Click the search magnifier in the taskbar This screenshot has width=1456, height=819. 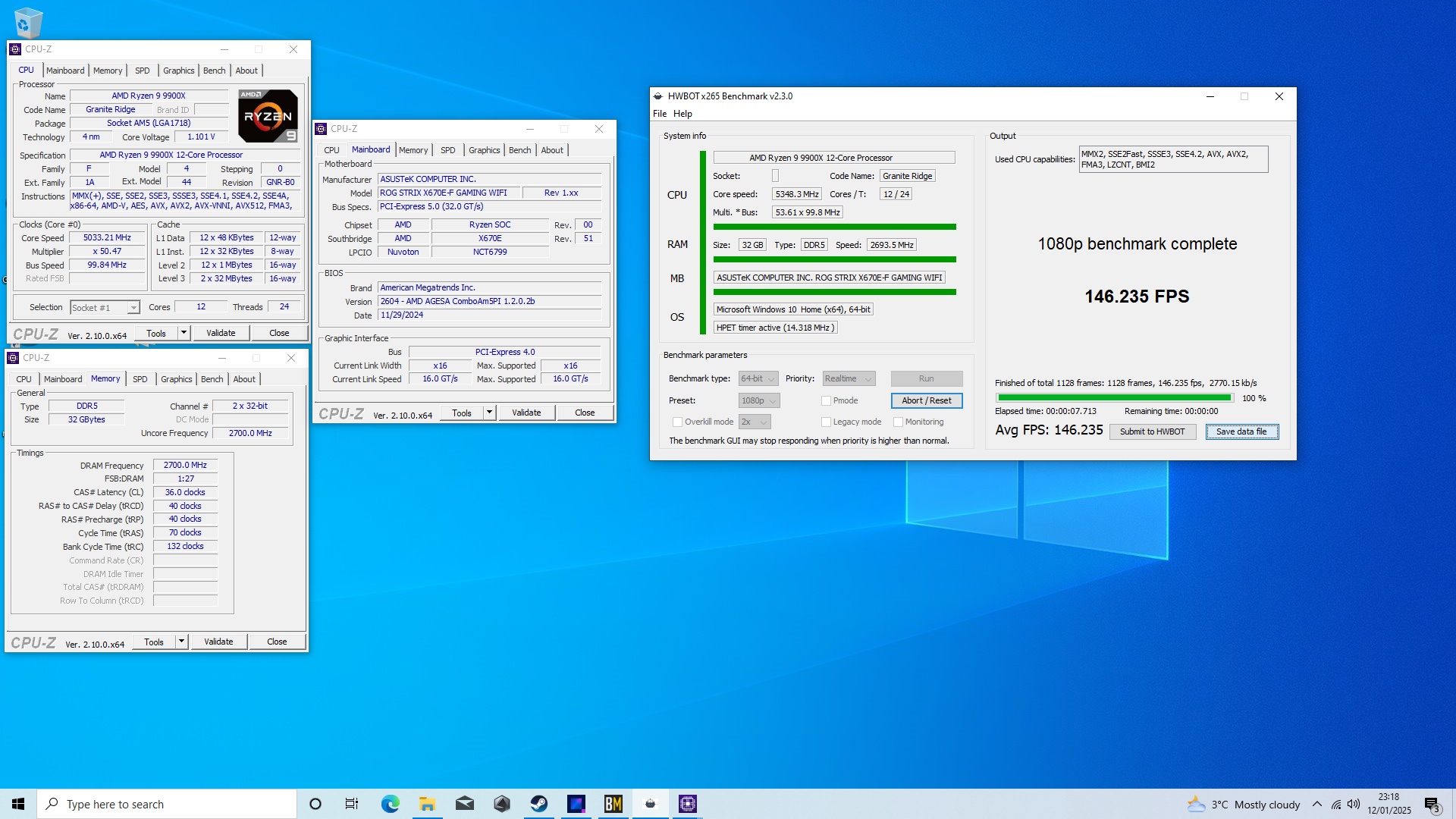pyautogui.click(x=52, y=804)
